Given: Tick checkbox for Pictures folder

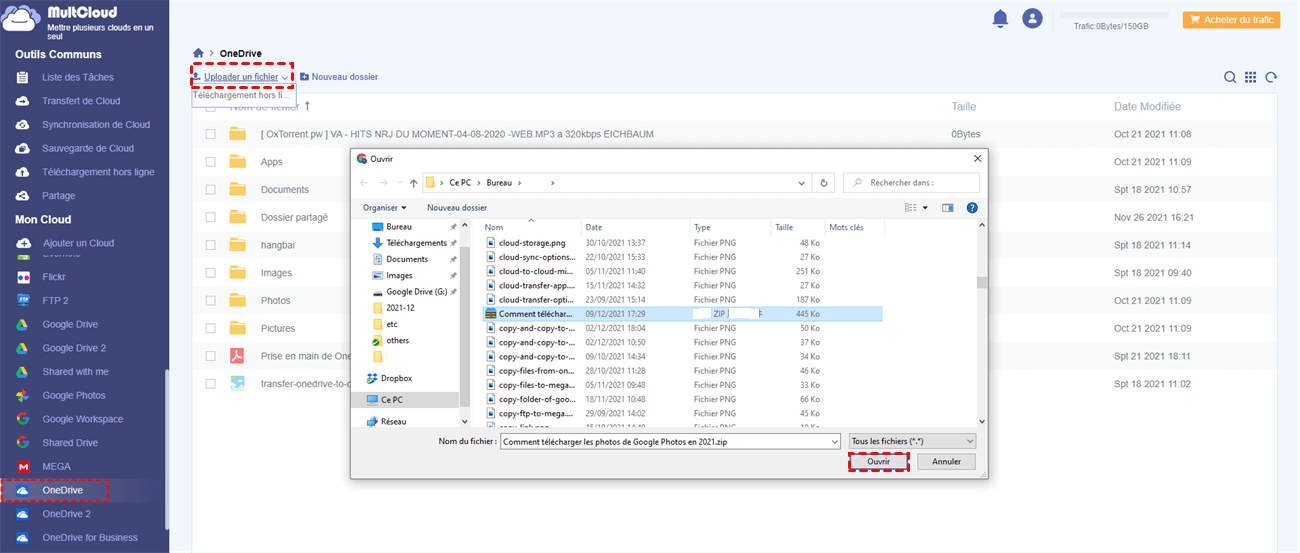Looking at the screenshot, I should point(211,328).
